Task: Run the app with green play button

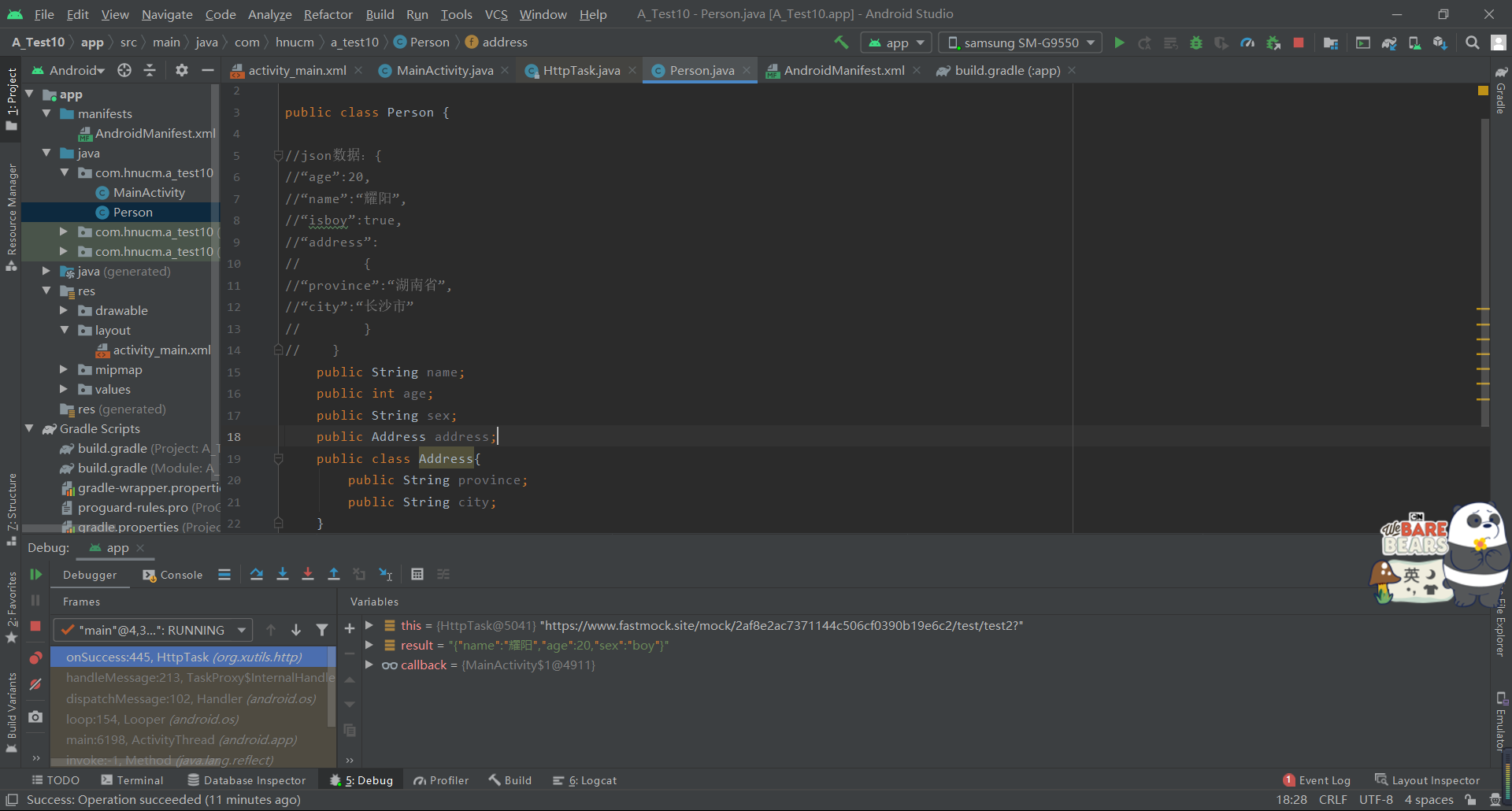Action: (x=1119, y=43)
